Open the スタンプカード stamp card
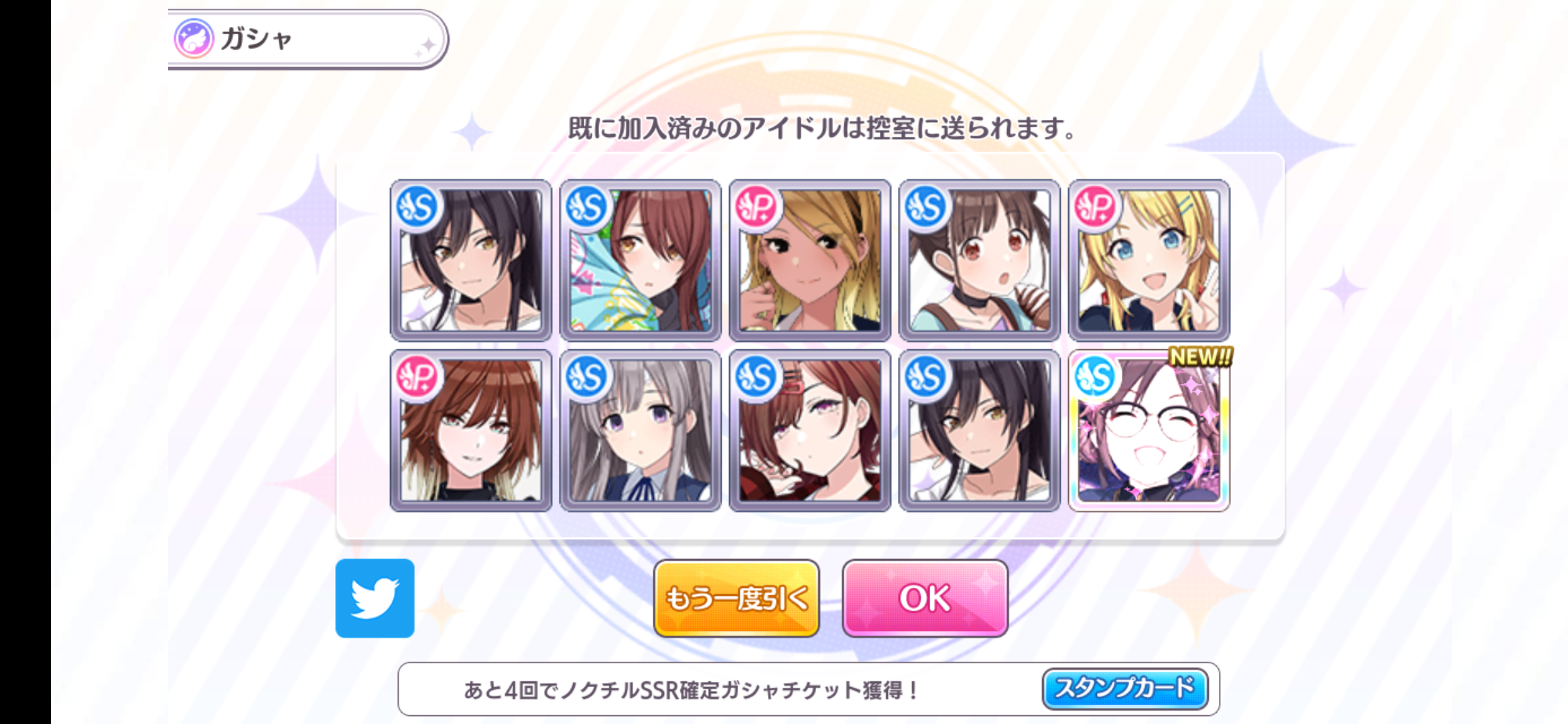Viewport: 1568px width, 724px height. click(1125, 688)
